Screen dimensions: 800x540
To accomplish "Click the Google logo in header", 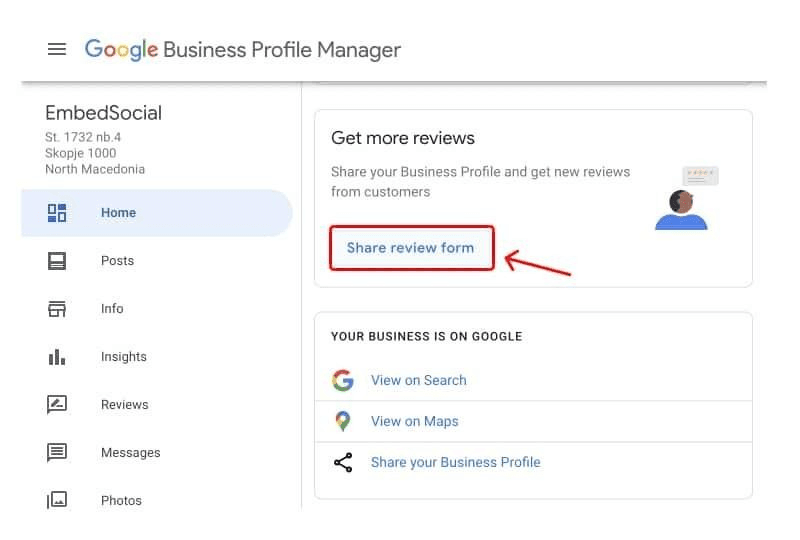I will [x=121, y=49].
